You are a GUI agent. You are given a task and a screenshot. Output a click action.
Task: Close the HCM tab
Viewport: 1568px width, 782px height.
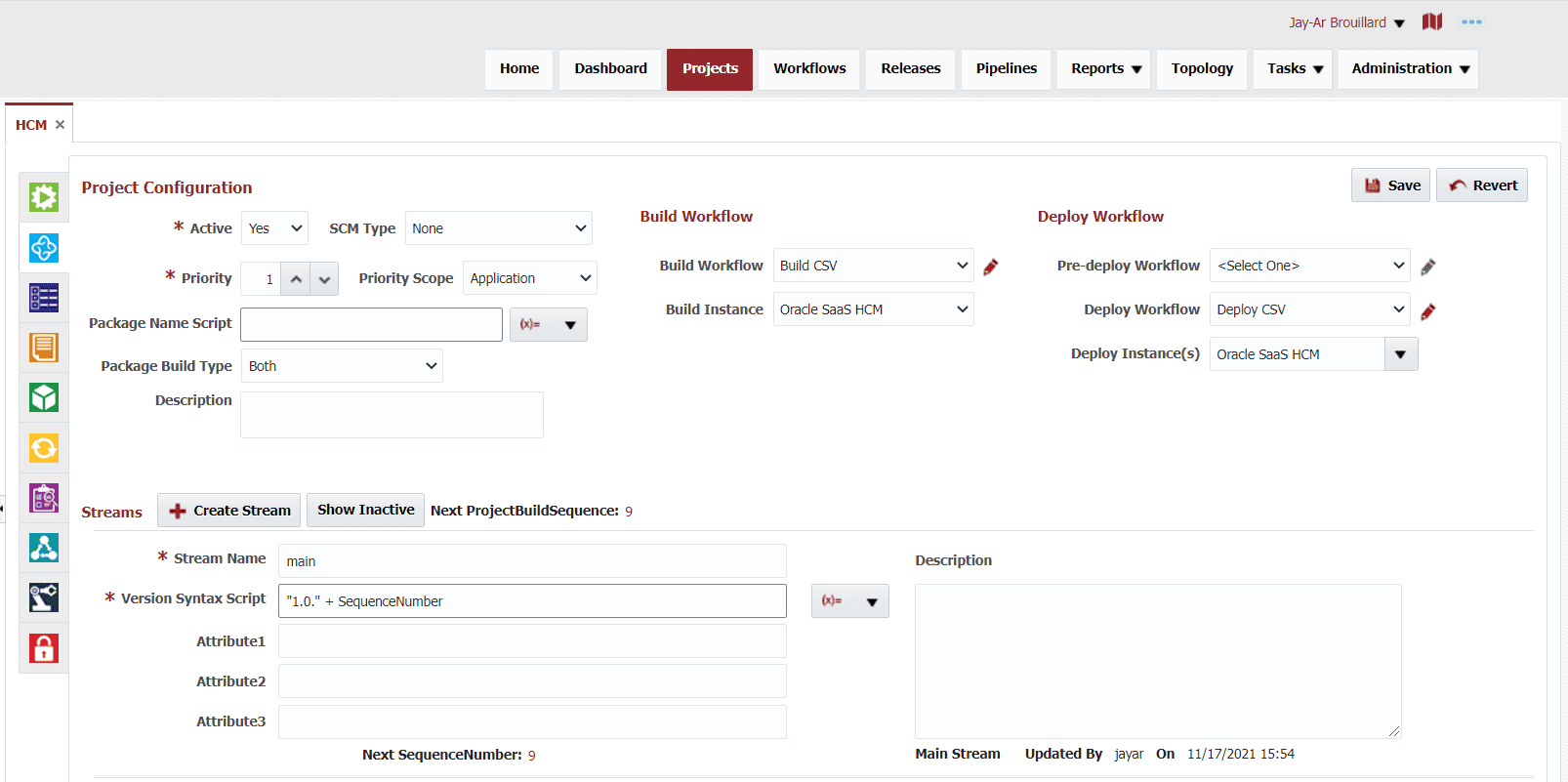pos(61,125)
